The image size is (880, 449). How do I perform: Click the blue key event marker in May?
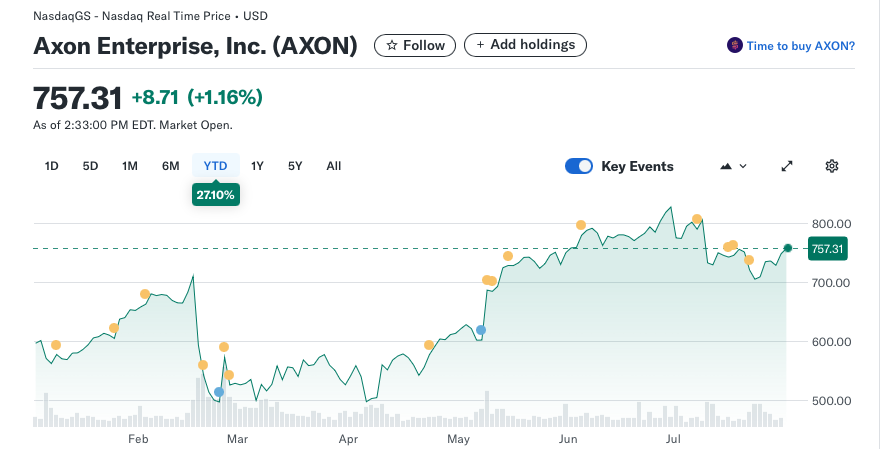[481, 330]
